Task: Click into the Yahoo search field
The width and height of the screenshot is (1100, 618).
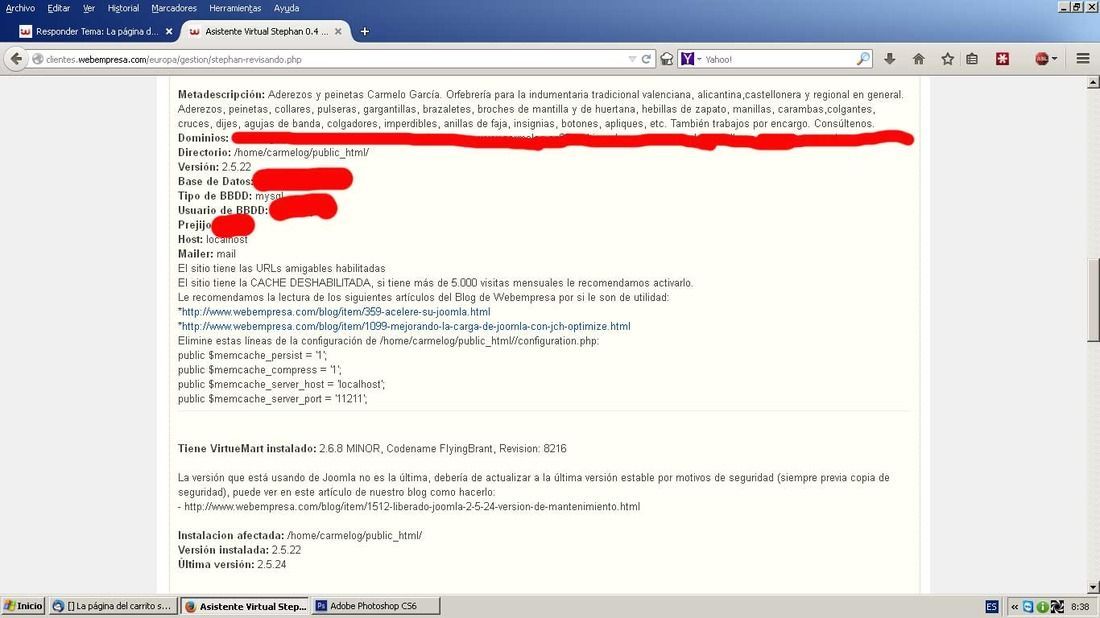Action: tap(779, 60)
